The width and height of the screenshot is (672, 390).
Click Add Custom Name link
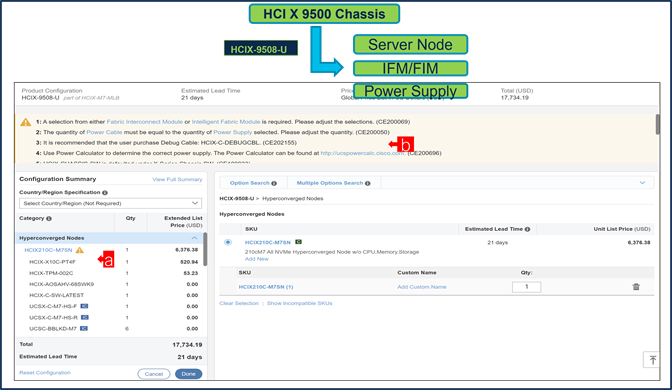(422, 287)
